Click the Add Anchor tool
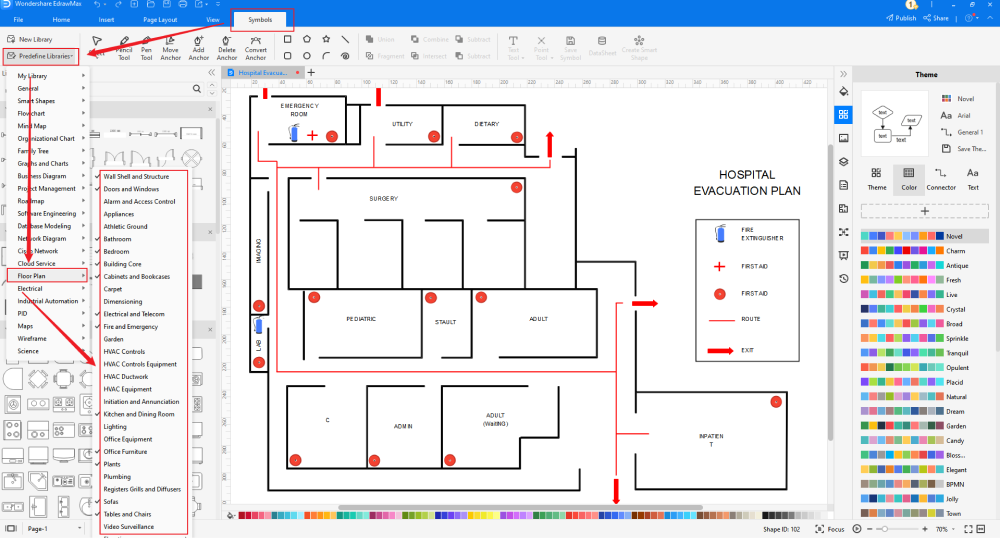1000x538 pixels. pos(198,48)
